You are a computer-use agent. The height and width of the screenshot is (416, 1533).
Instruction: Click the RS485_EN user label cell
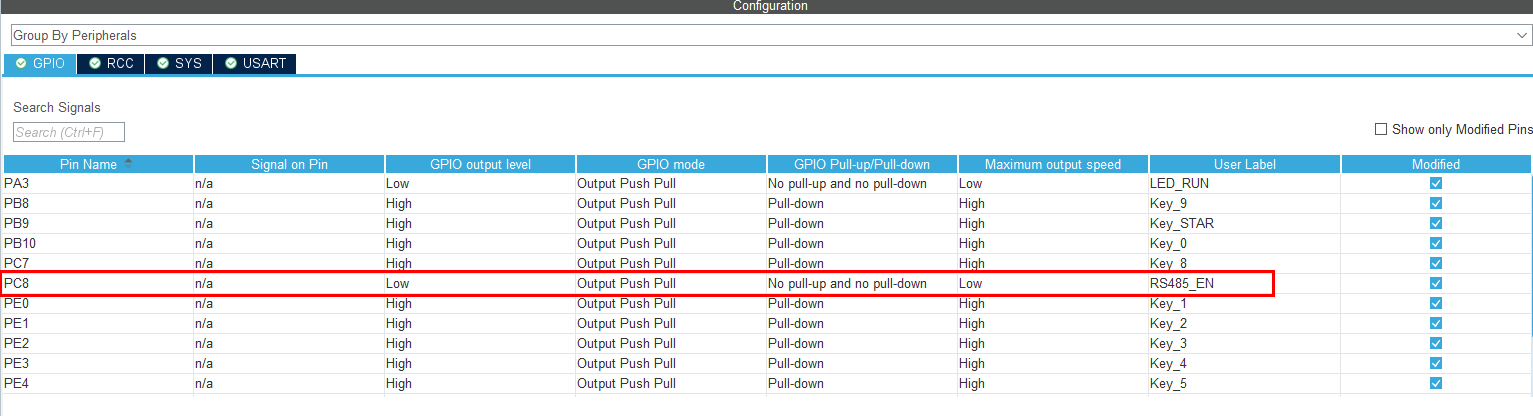click(1244, 284)
